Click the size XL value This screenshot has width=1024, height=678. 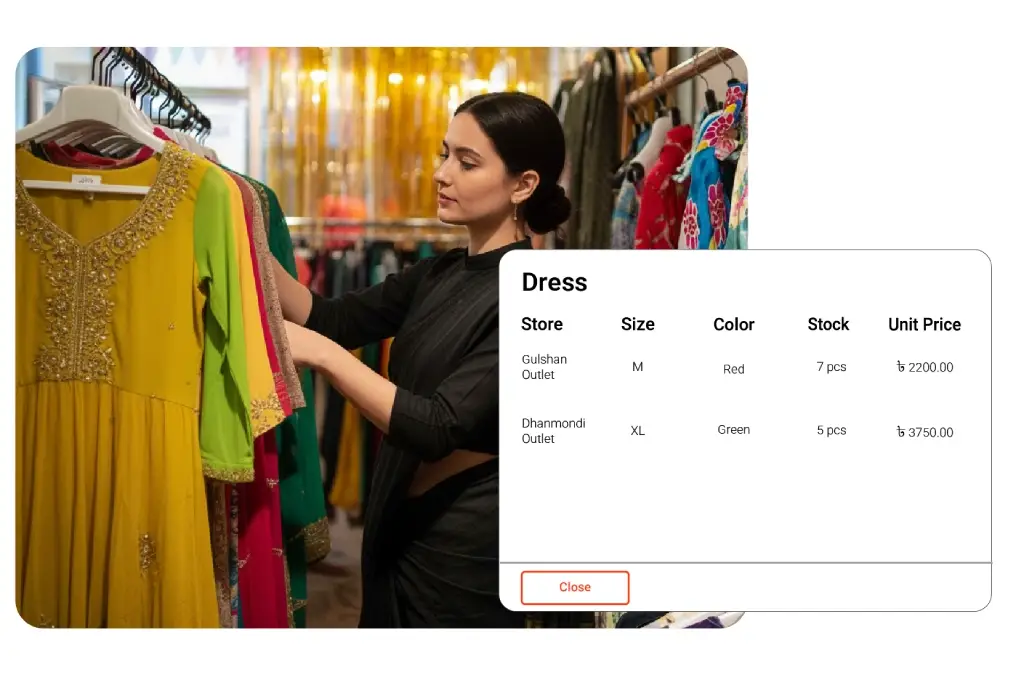(637, 430)
